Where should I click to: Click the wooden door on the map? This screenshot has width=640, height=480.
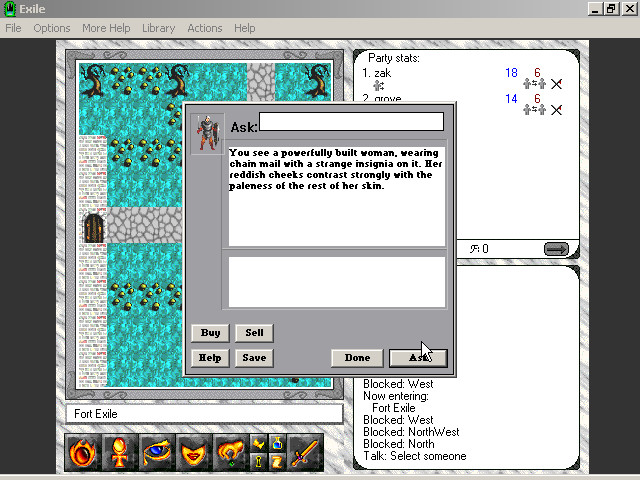coord(93,227)
